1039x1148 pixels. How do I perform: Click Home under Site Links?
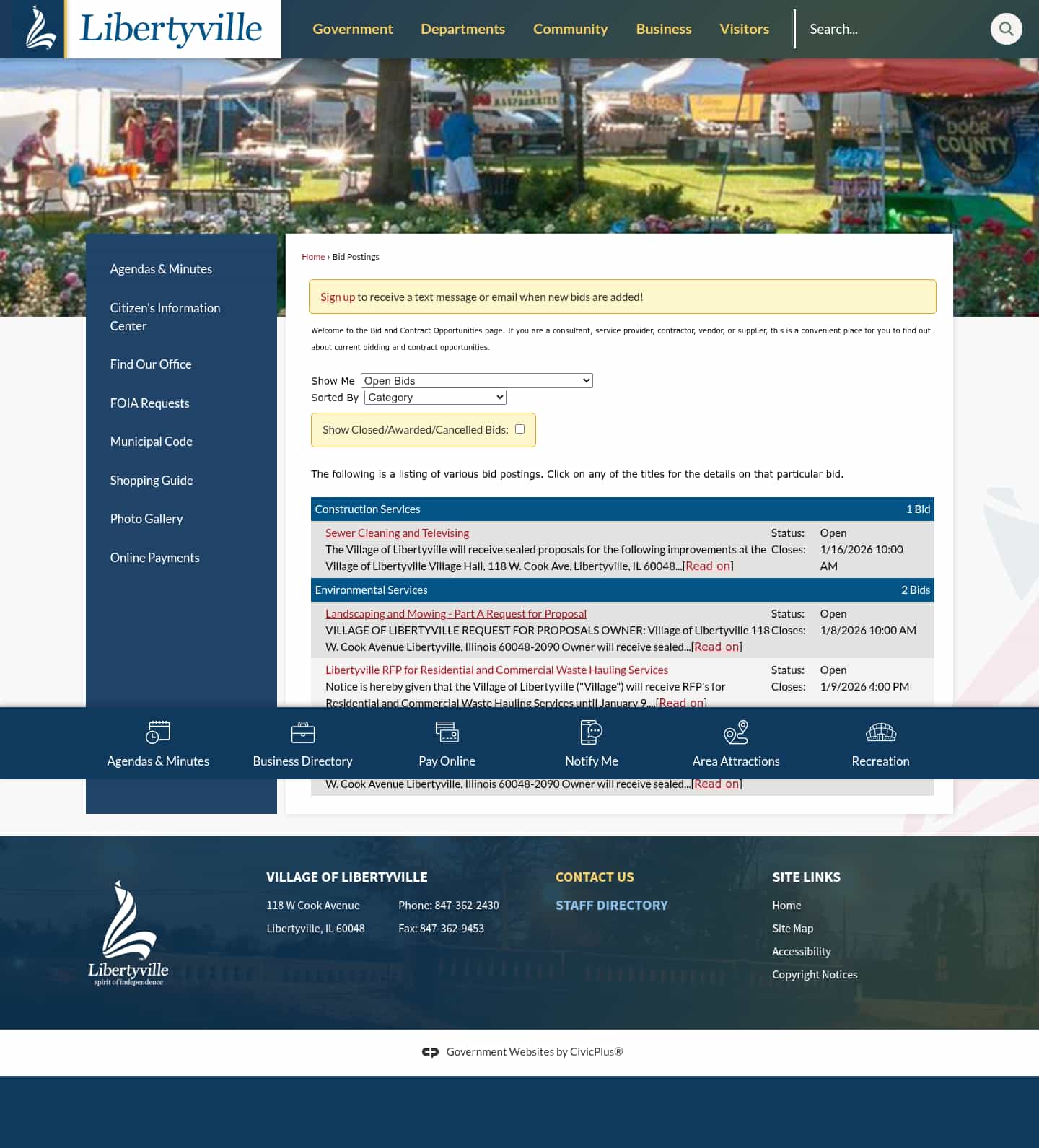click(786, 906)
